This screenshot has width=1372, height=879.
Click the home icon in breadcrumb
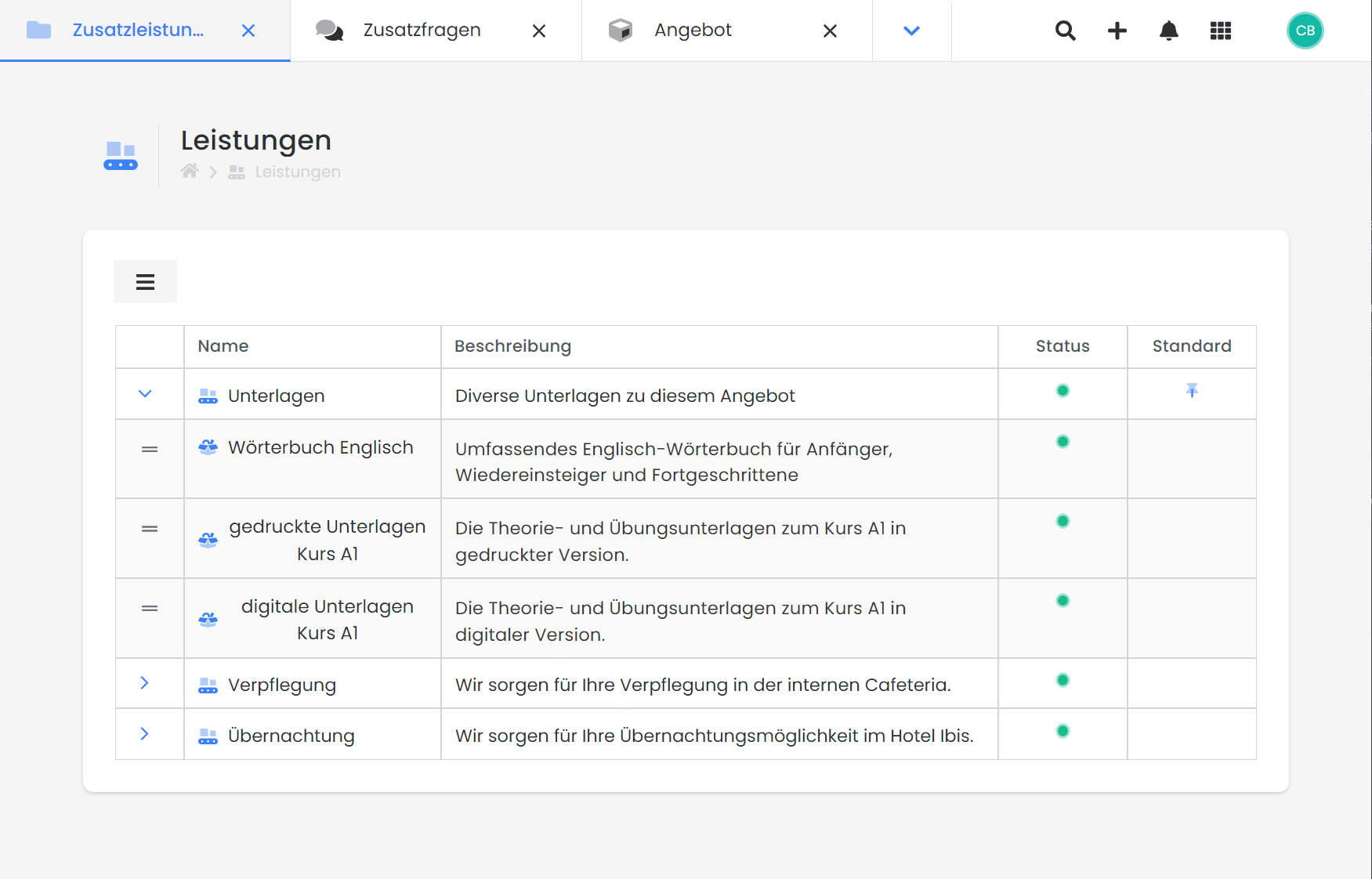click(189, 171)
